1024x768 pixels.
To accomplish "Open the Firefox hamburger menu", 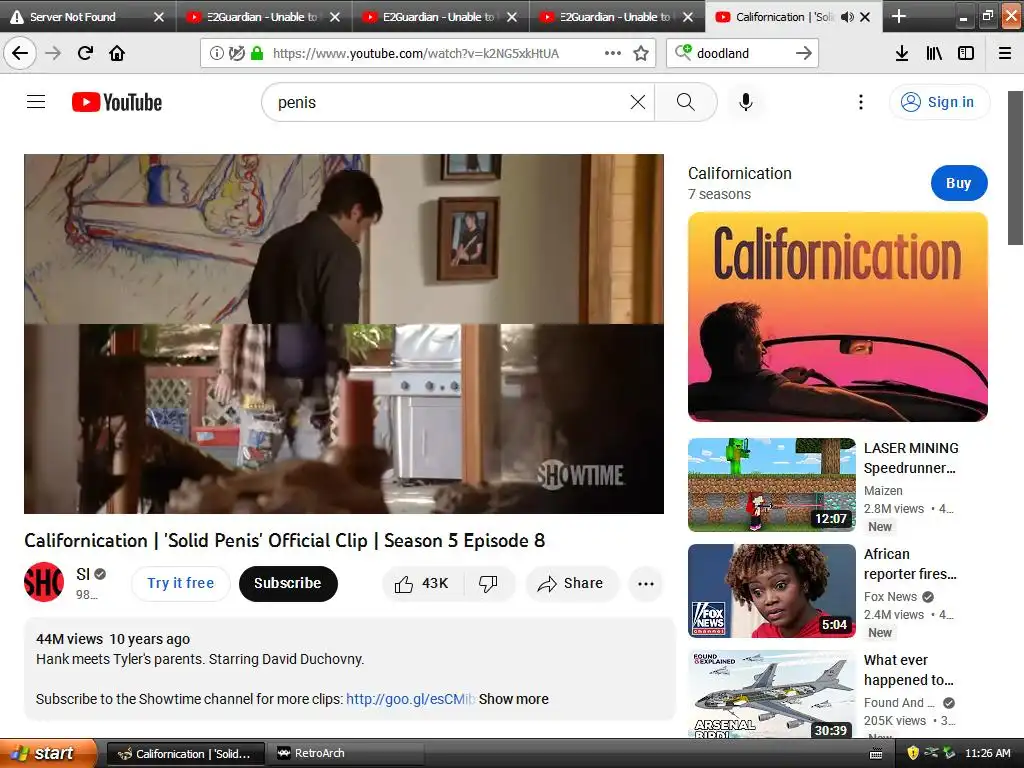I will 1005,54.
